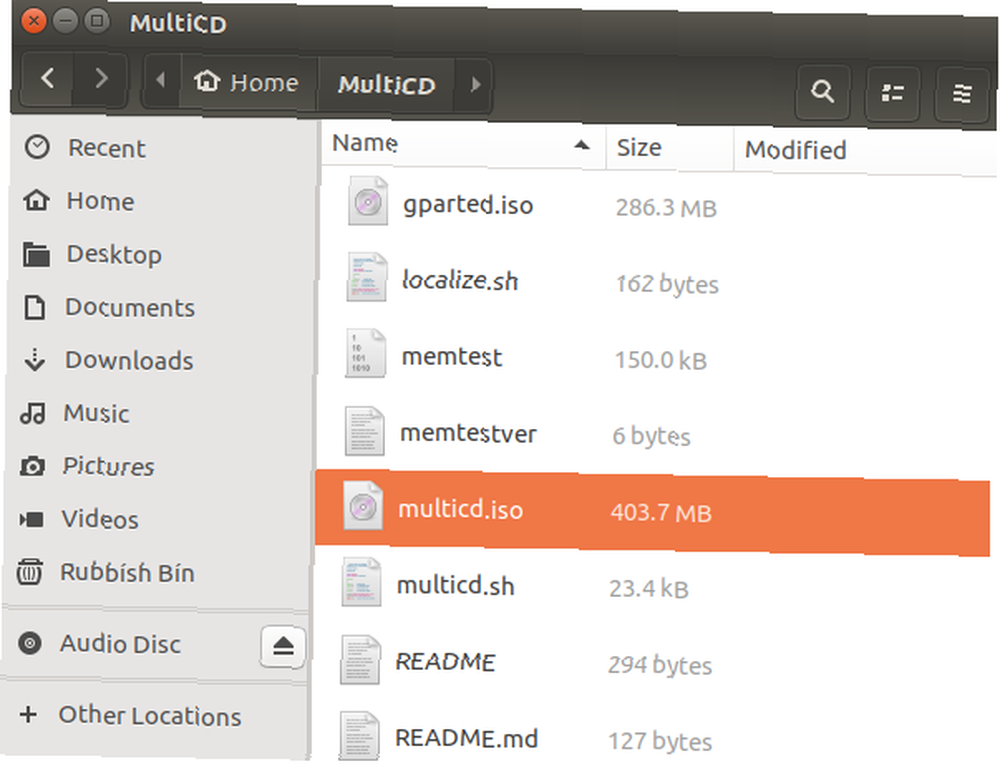This screenshot has width=1000, height=774.
Task: Go back with the left arrow button
Action: tap(48, 78)
